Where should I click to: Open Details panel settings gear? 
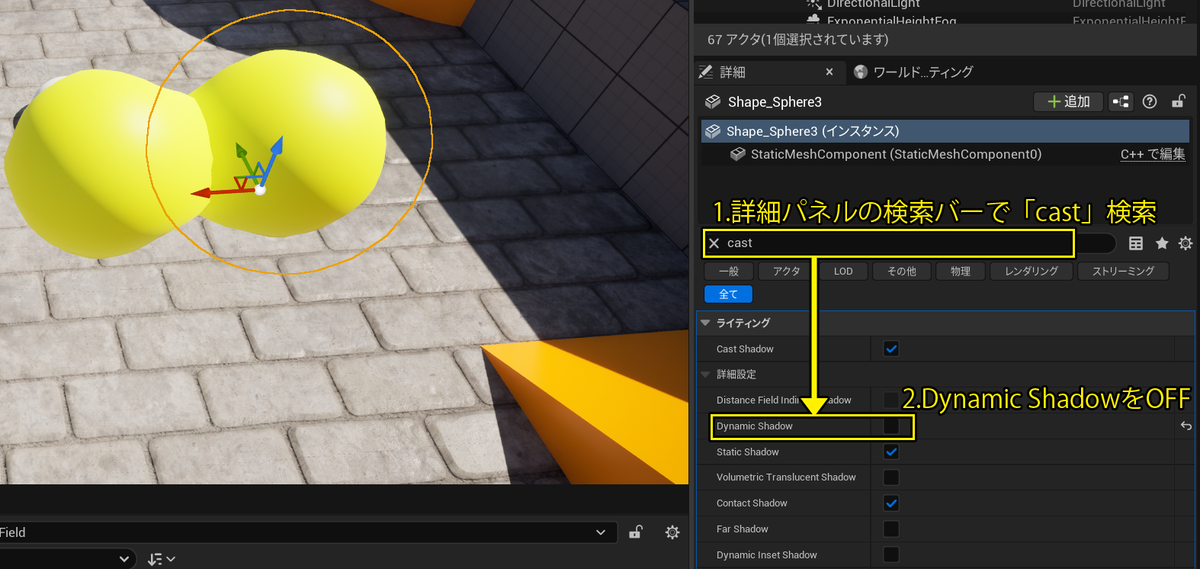click(1185, 243)
